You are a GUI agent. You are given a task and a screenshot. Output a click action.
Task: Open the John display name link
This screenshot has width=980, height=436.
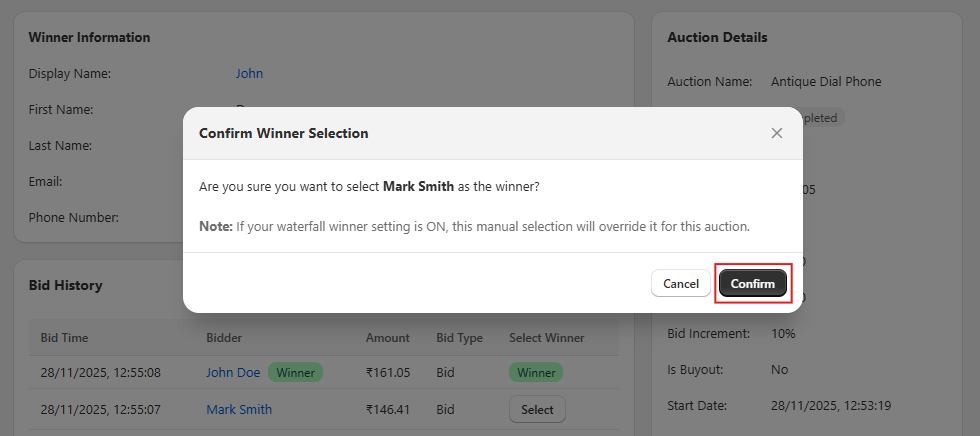[249, 73]
